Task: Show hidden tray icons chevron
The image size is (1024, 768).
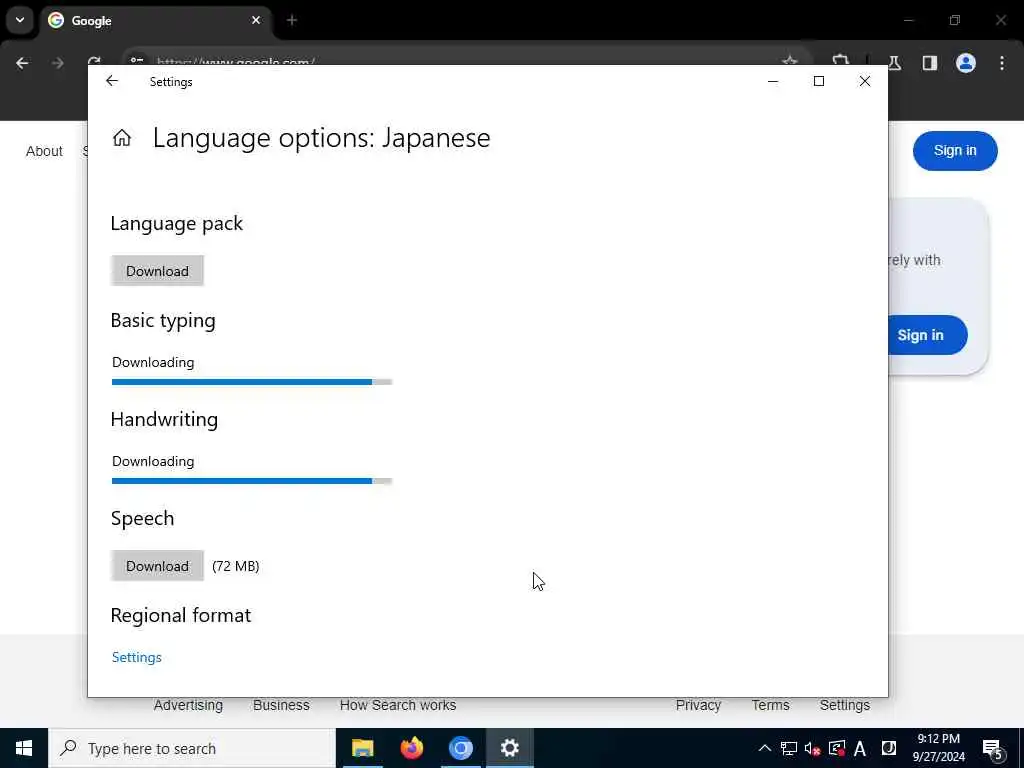Action: pos(765,748)
